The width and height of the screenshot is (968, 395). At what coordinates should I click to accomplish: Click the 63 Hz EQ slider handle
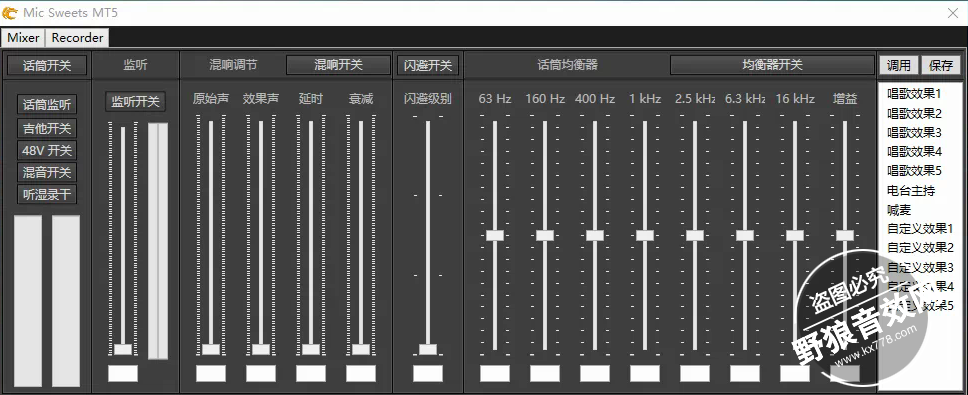pyautogui.click(x=495, y=235)
